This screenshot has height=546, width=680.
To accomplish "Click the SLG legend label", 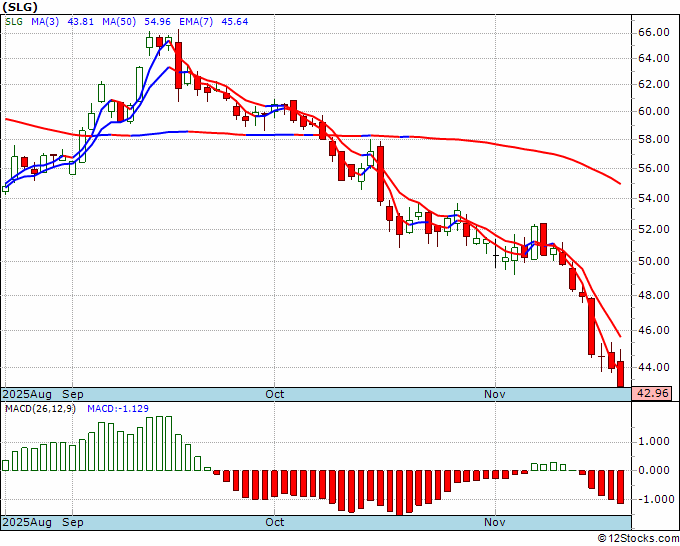I will [14, 21].
